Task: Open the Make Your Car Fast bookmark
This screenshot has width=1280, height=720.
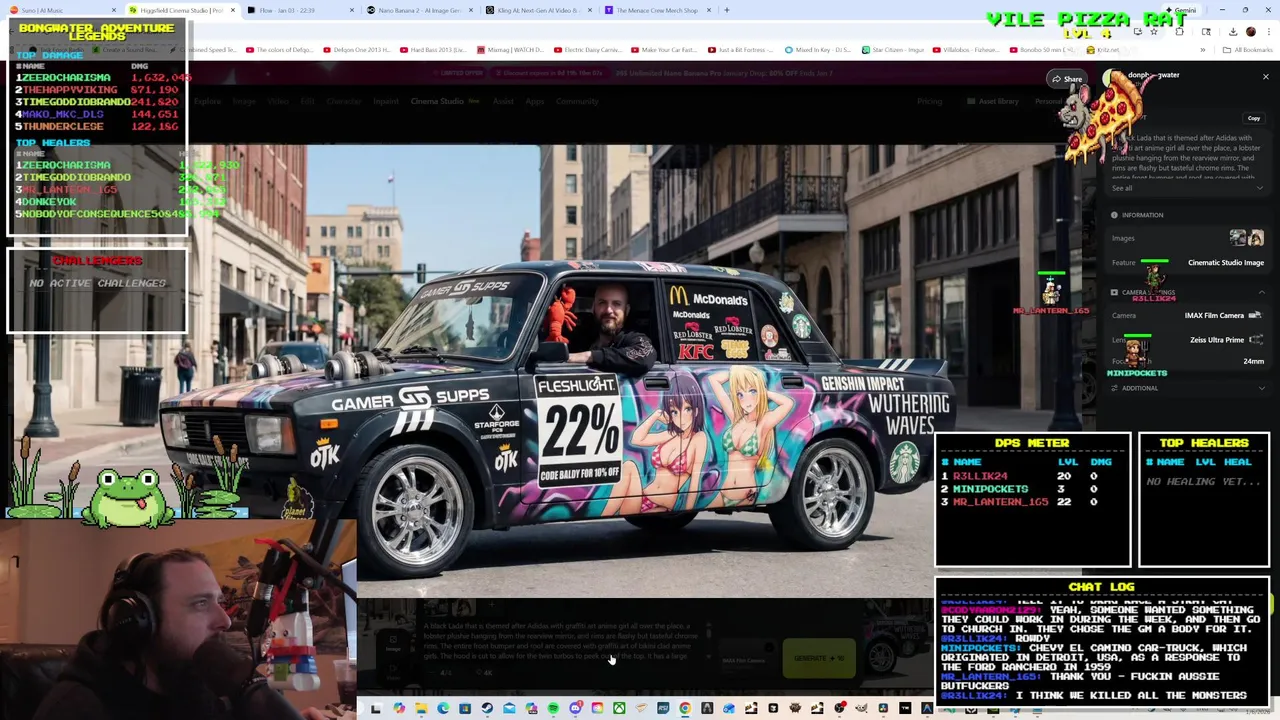Action: 663,49
